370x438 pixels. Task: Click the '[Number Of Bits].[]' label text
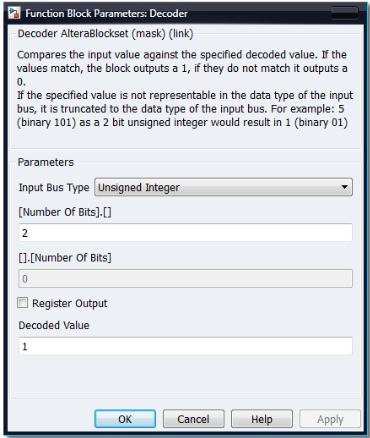[x=65, y=212]
